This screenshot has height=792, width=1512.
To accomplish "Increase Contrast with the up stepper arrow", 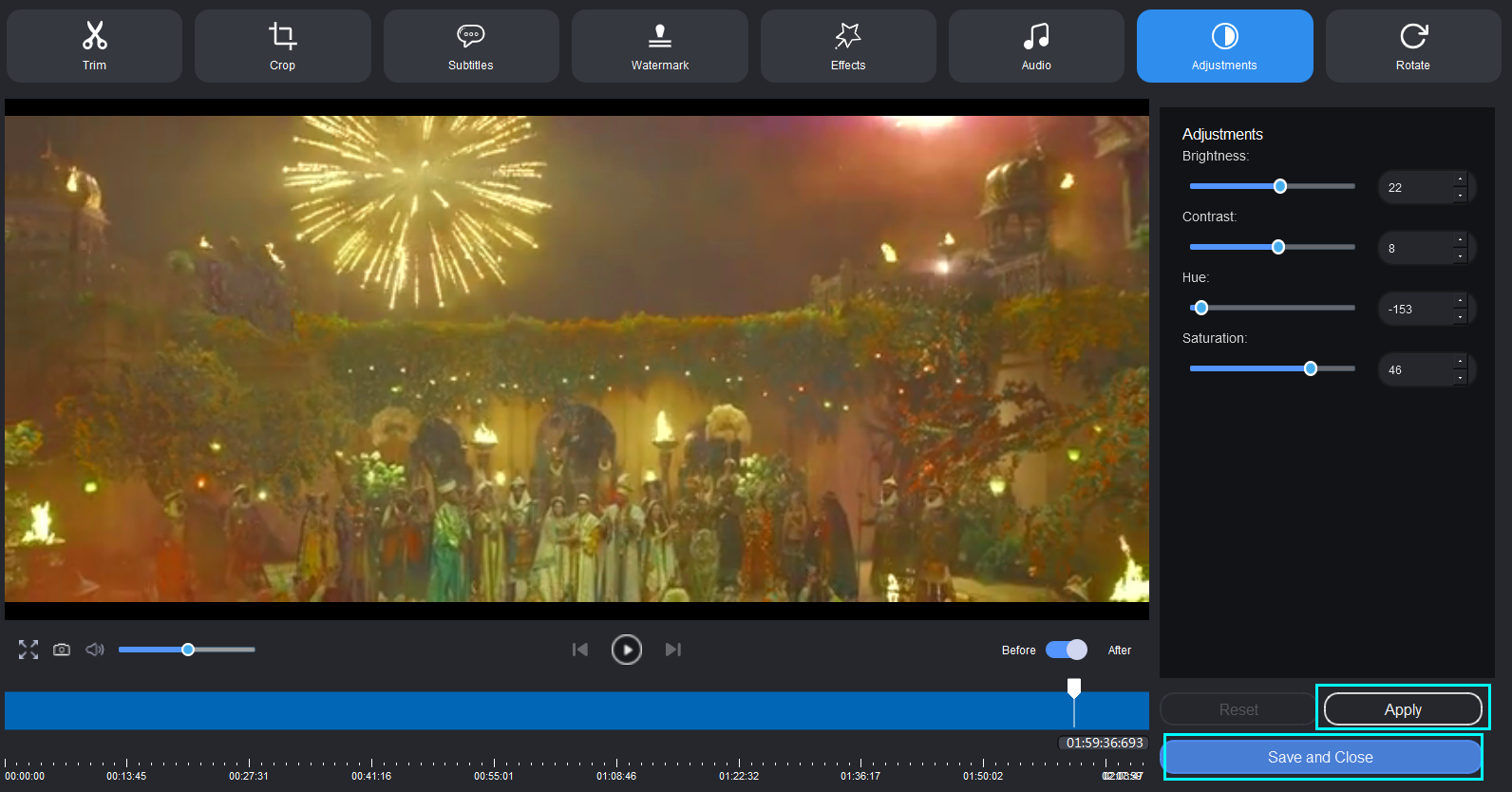I will coord(1461,239).
